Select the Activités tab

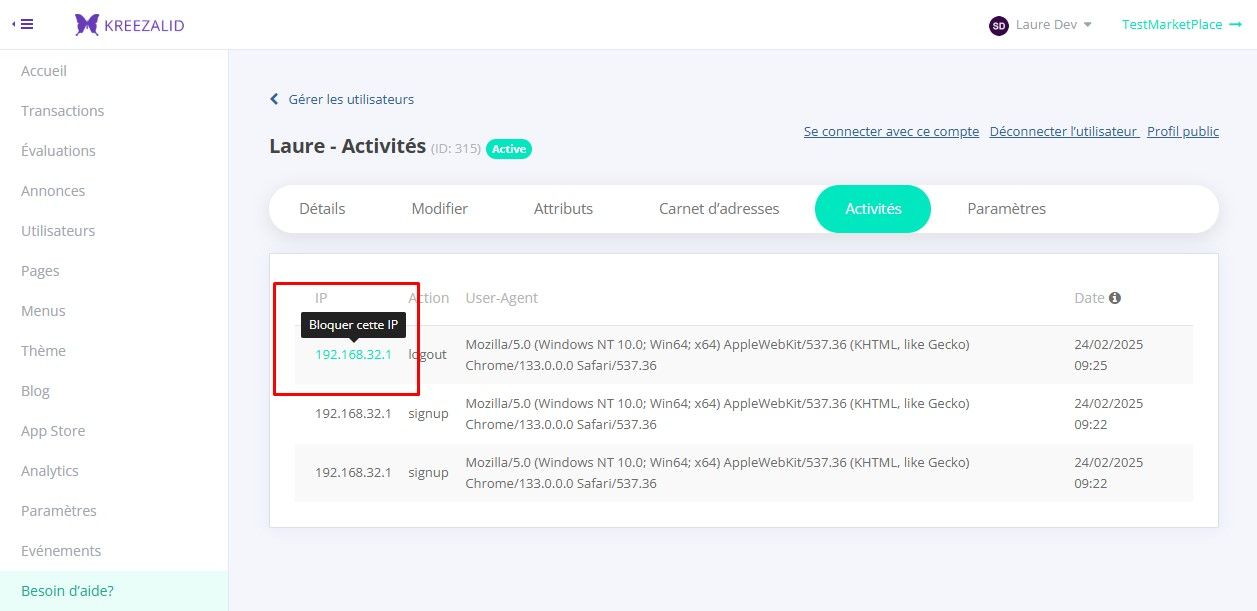[873, 209]
